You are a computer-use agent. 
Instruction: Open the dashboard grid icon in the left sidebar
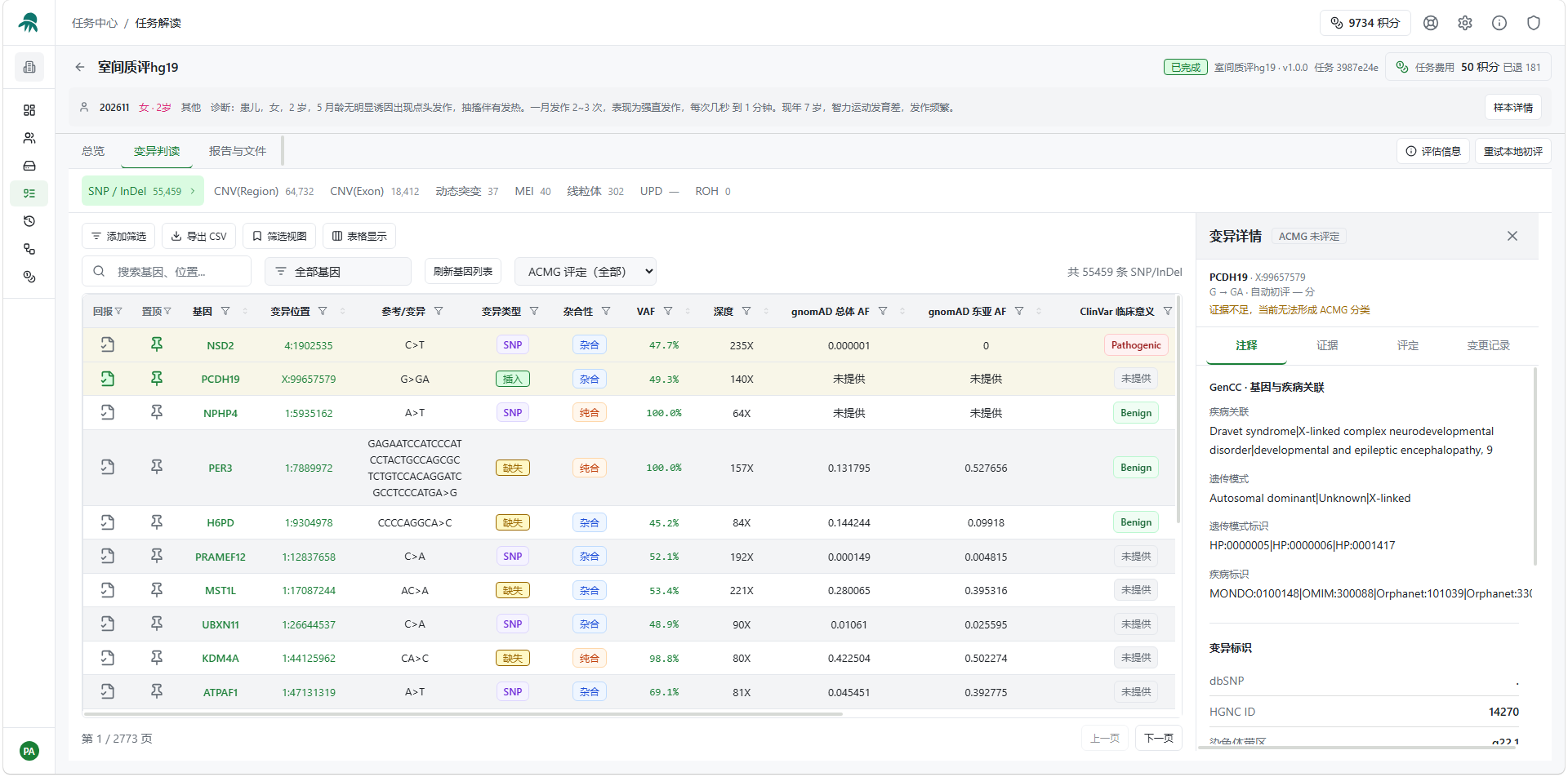(29, 110)
